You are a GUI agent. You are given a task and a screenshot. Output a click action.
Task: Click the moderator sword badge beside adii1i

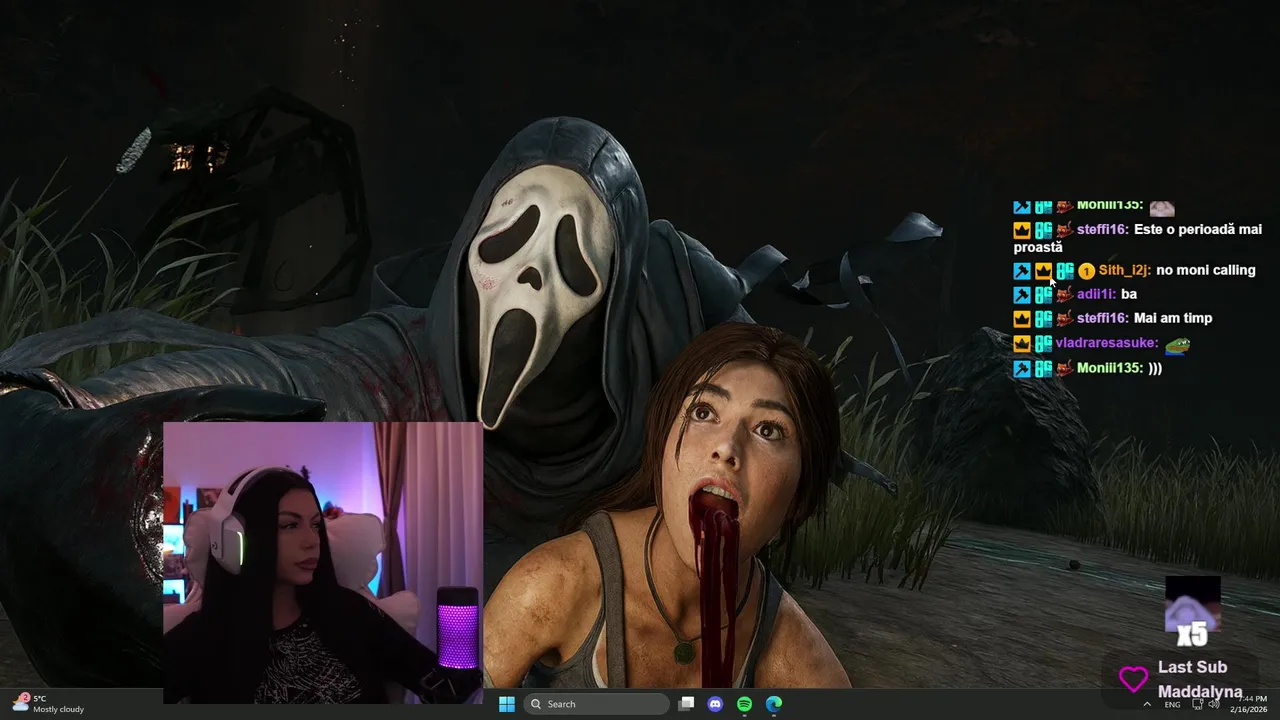(x=1022, y=295)
